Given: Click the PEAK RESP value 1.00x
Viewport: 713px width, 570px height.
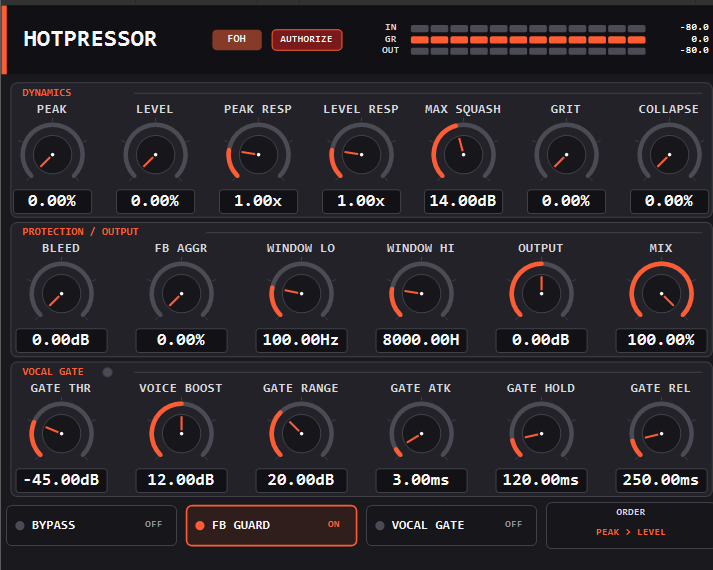Looking at the screenshot, I should click(x=258, y=201).
